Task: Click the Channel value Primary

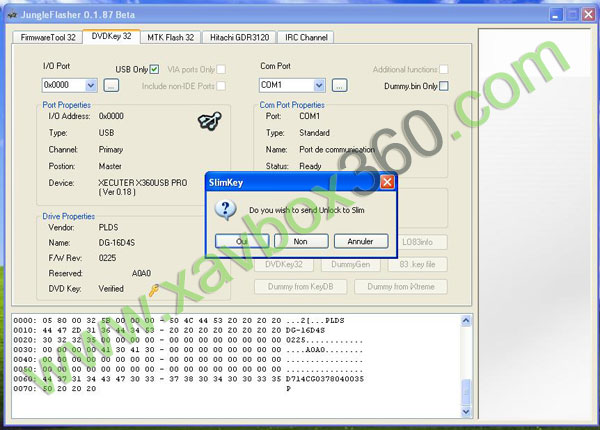Action: pos(111,150)
